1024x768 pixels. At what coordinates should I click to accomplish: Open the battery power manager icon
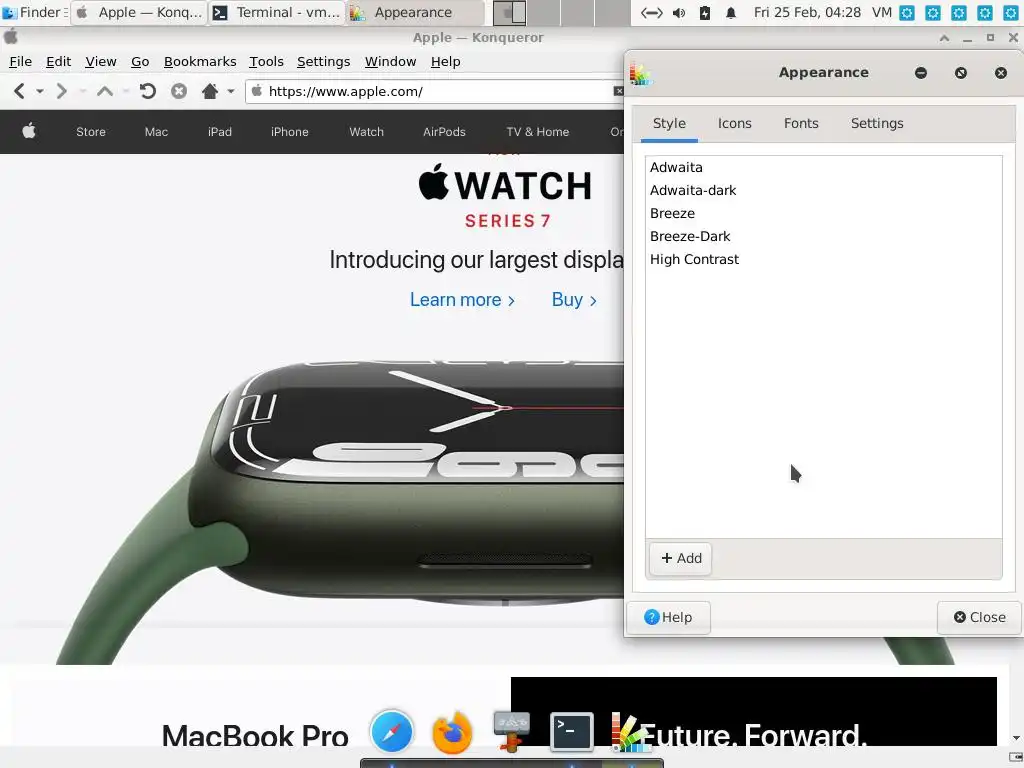click(705, 12)
